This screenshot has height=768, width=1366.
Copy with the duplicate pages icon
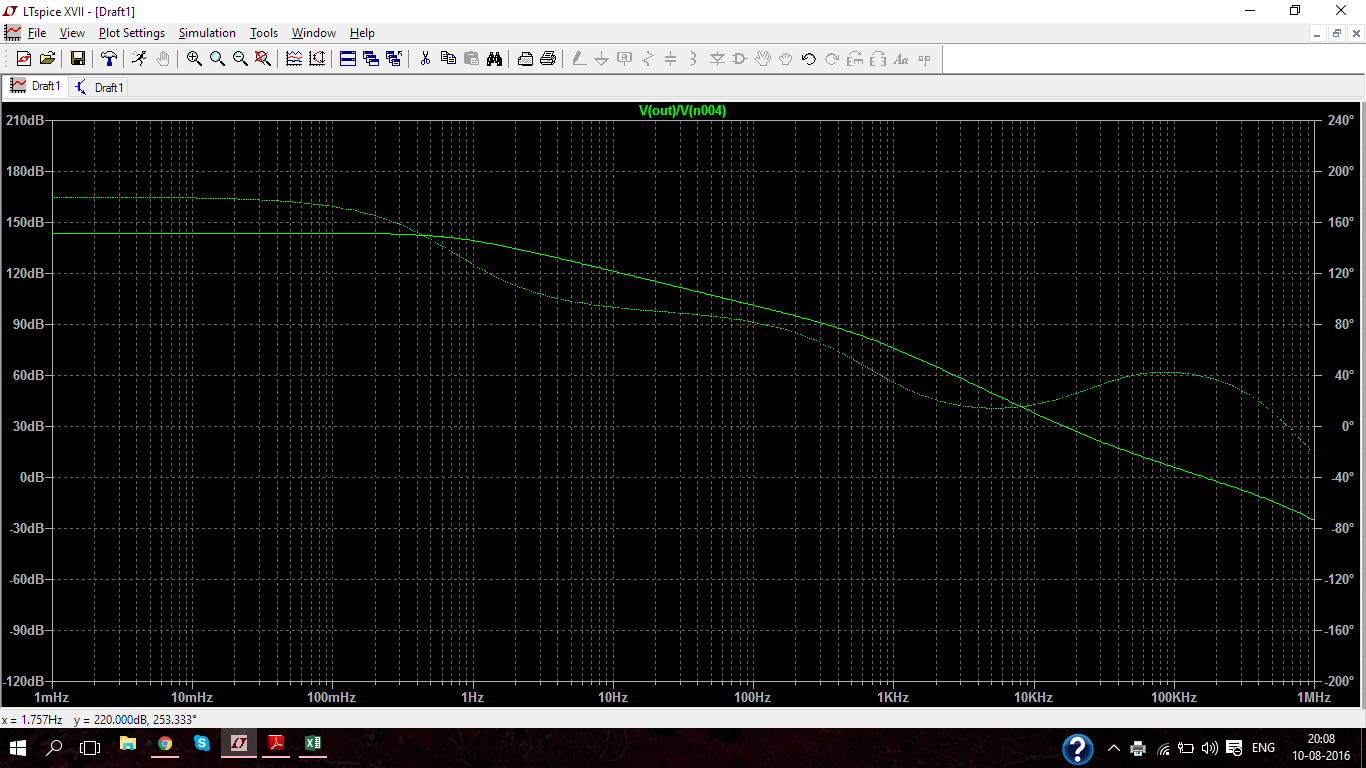point(448,59)
